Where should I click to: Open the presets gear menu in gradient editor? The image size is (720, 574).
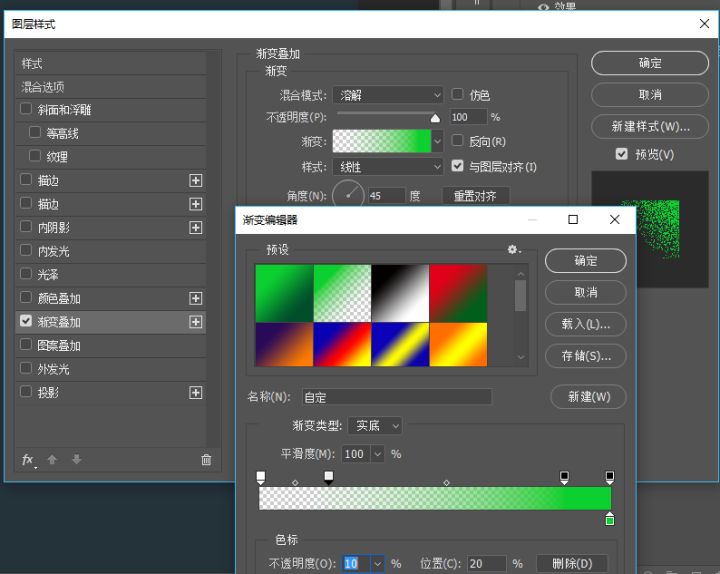tap(514, 249)
